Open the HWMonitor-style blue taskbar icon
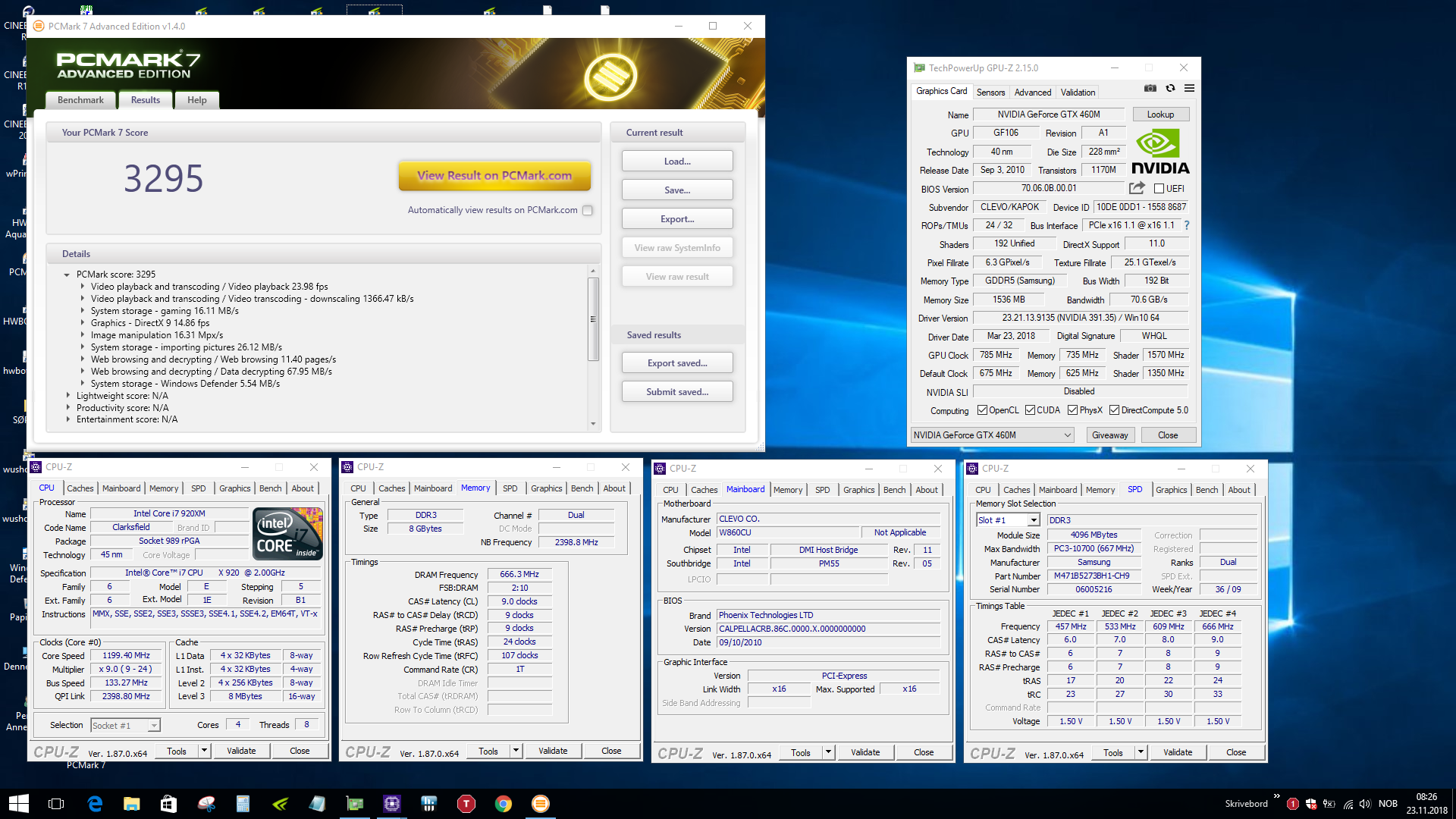 coord(429,804)
